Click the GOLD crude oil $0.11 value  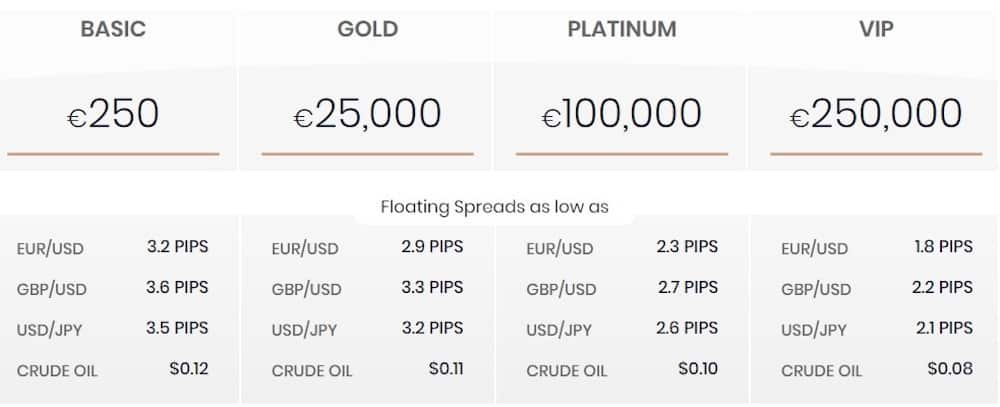pos(446,369)
